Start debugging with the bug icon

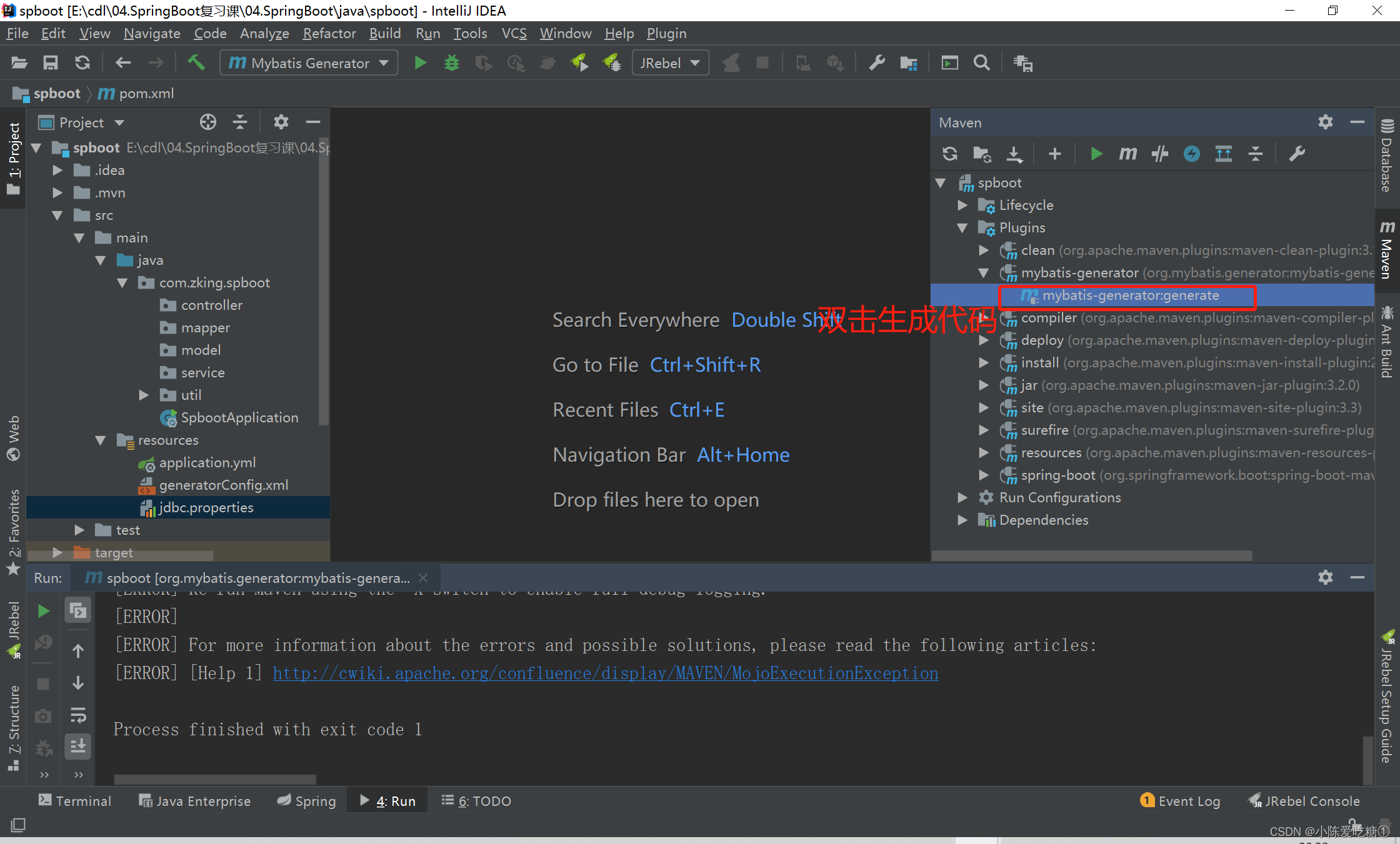pos(452,62)
